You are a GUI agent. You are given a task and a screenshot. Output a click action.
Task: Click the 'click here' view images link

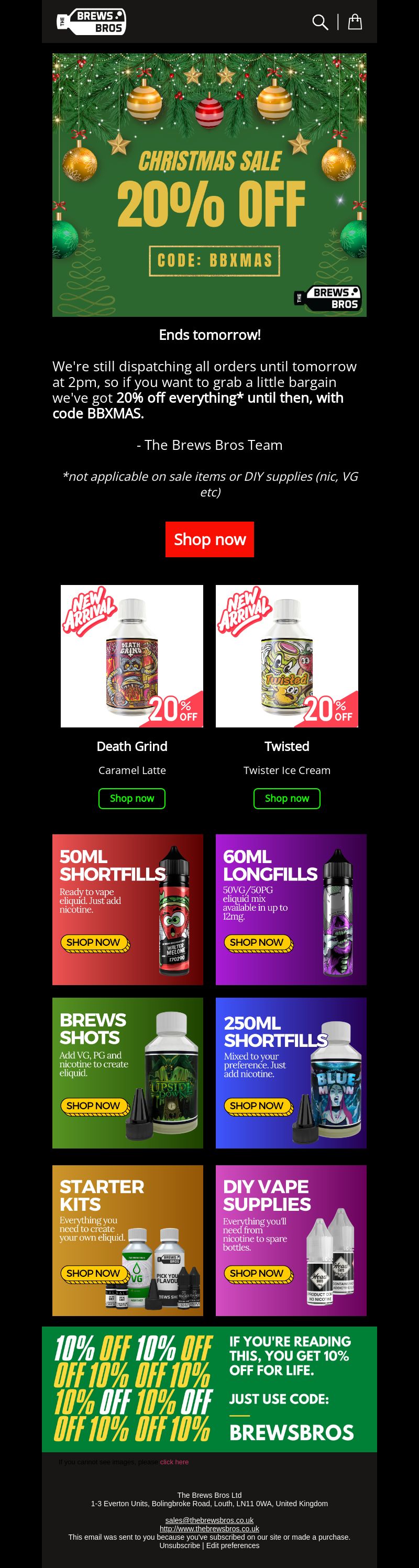[174, 1462]
